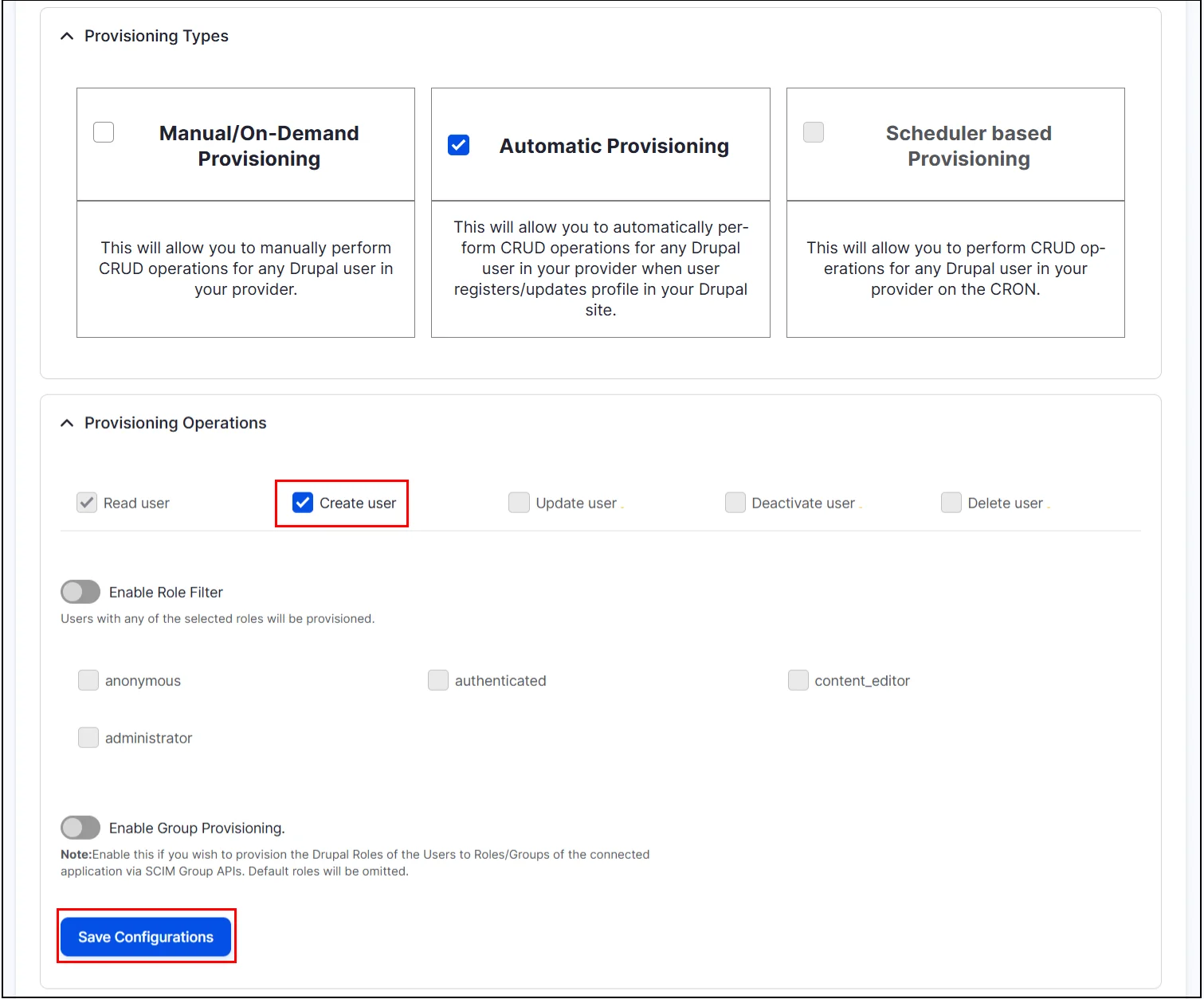Click the Save Configurations button
1204x999 pixels.
point(146,937)
